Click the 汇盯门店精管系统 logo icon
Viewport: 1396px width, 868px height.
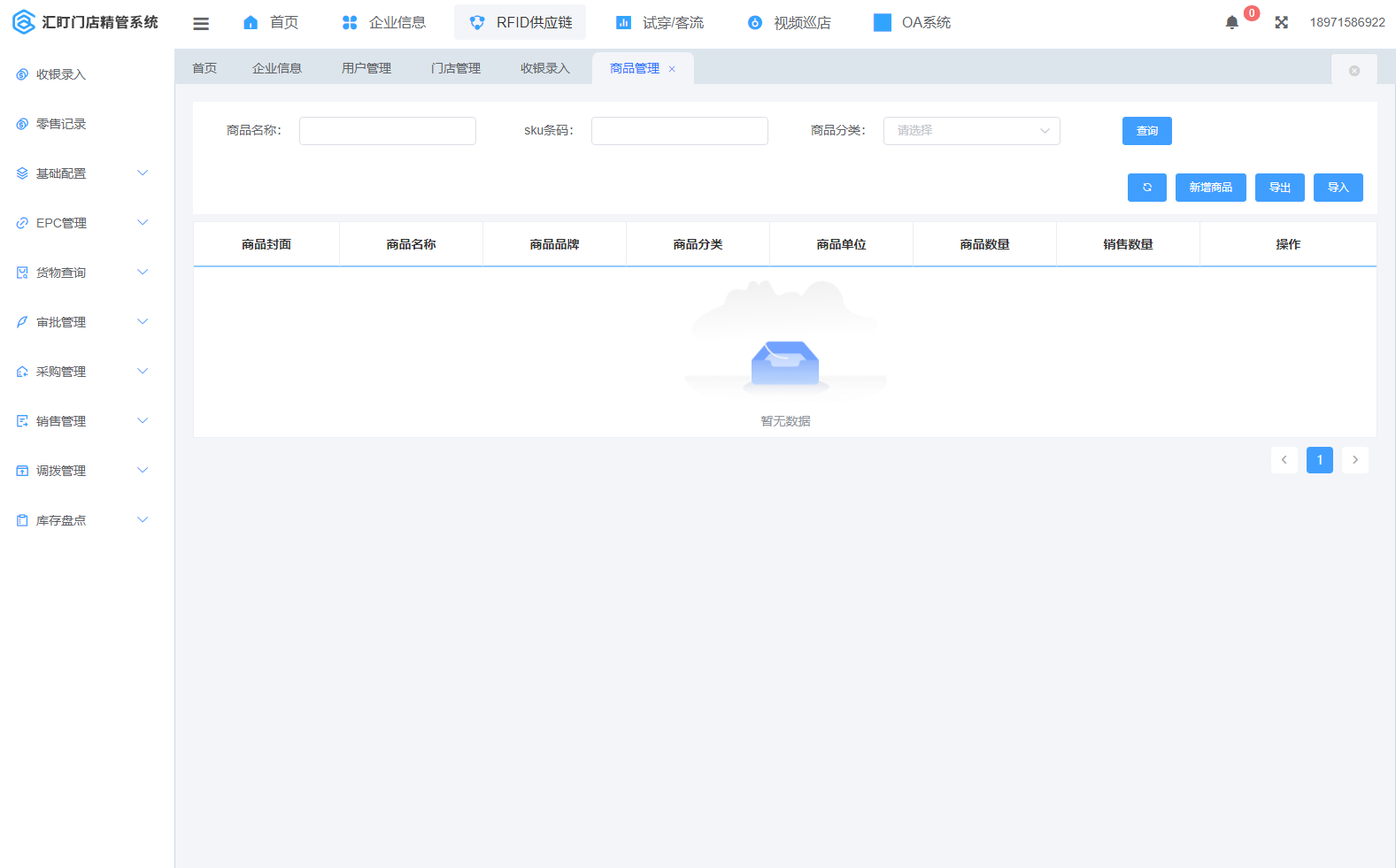click(24, 22)
